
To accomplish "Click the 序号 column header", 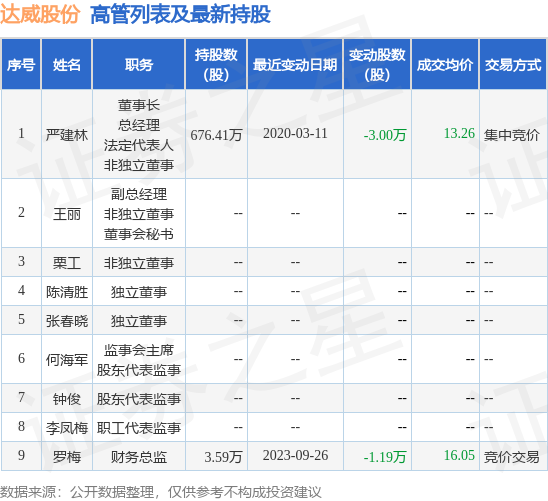I will pos(21,65).
